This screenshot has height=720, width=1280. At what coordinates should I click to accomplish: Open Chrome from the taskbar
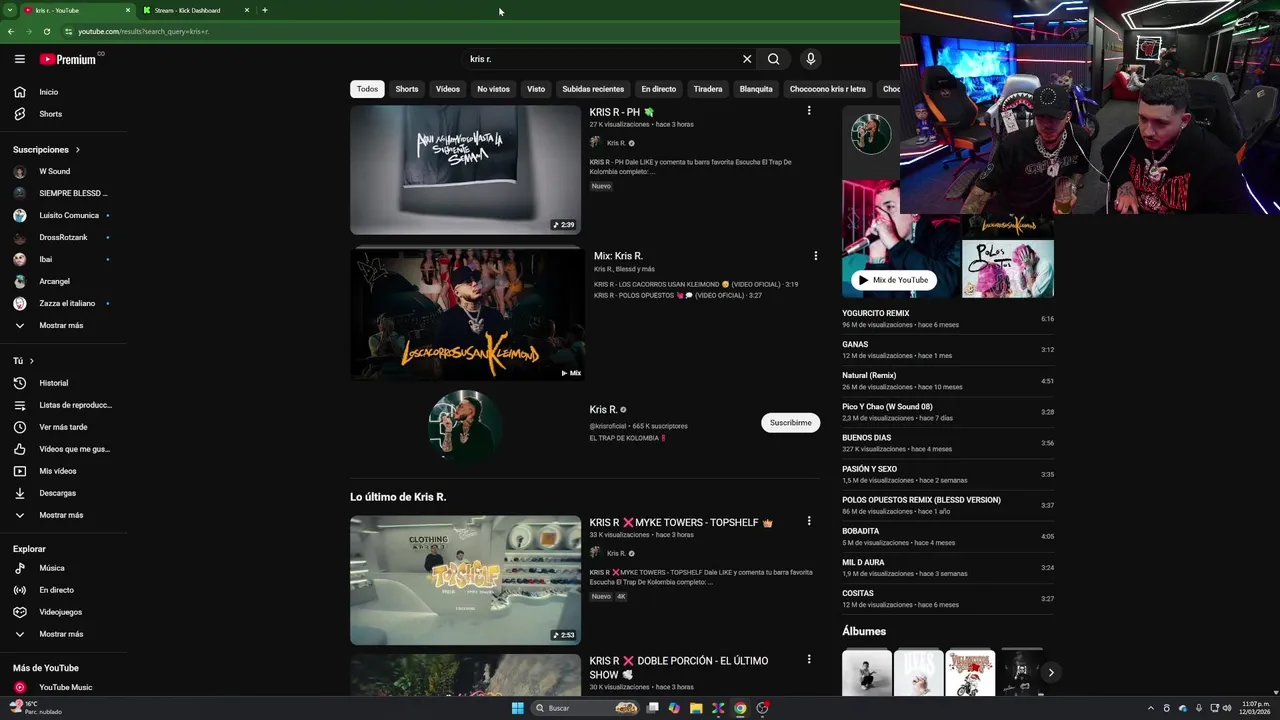click(740, 708)
